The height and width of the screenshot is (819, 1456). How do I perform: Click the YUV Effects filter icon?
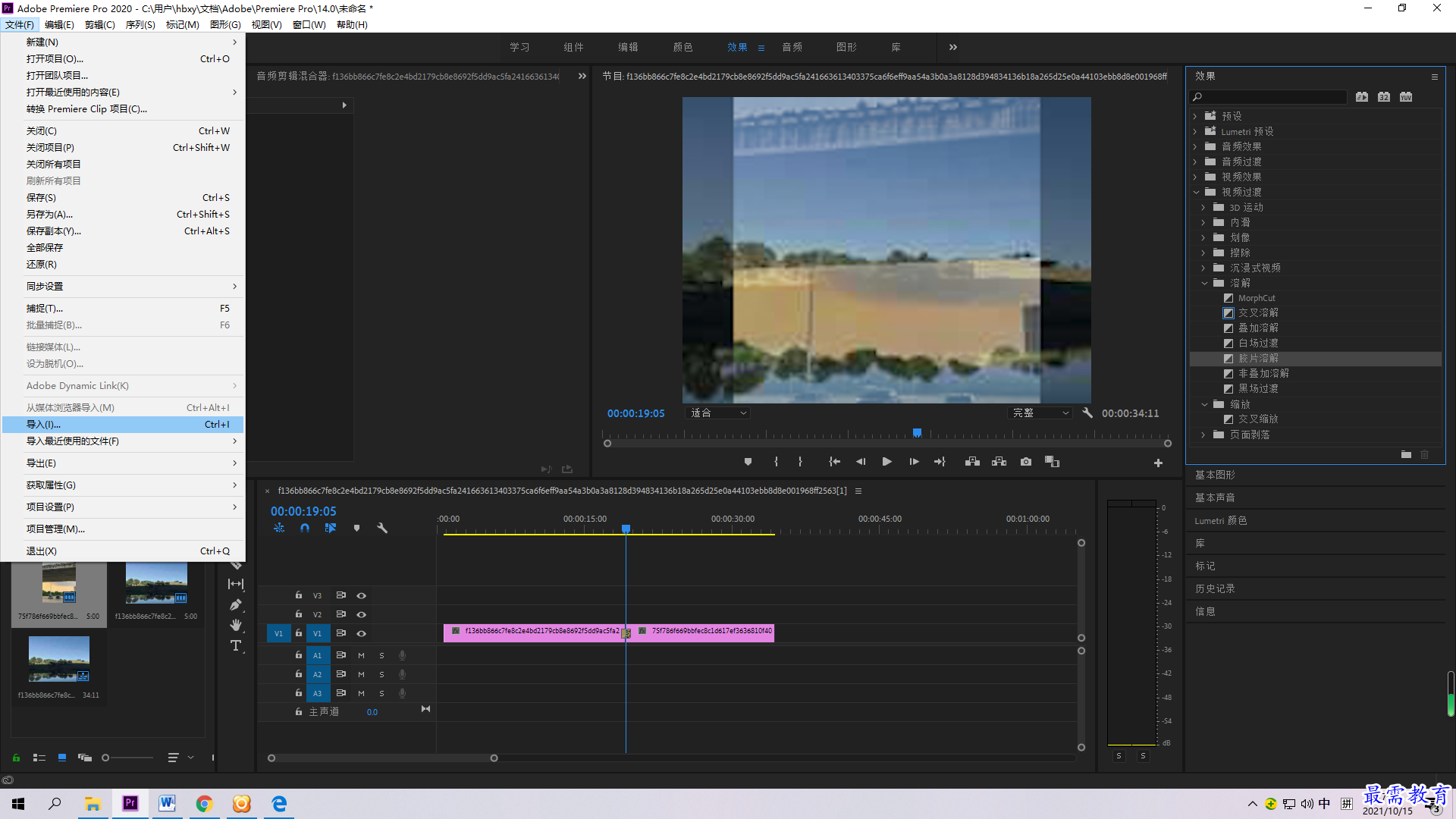pos(1406,96)
